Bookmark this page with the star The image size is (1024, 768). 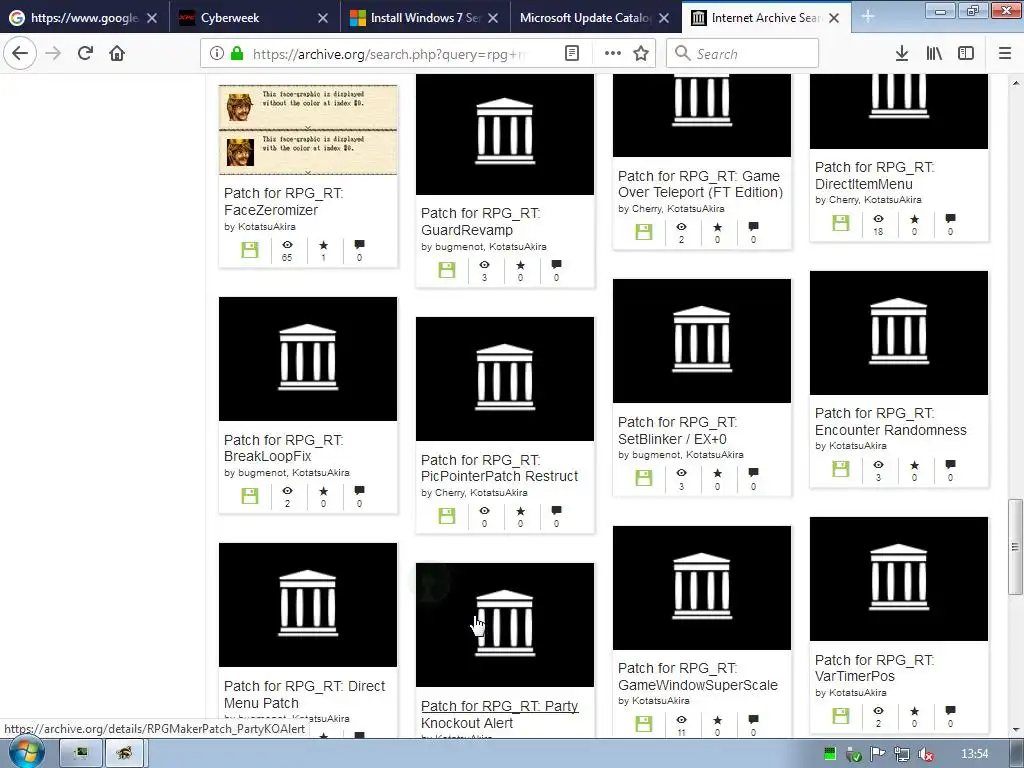coord(641,54)
